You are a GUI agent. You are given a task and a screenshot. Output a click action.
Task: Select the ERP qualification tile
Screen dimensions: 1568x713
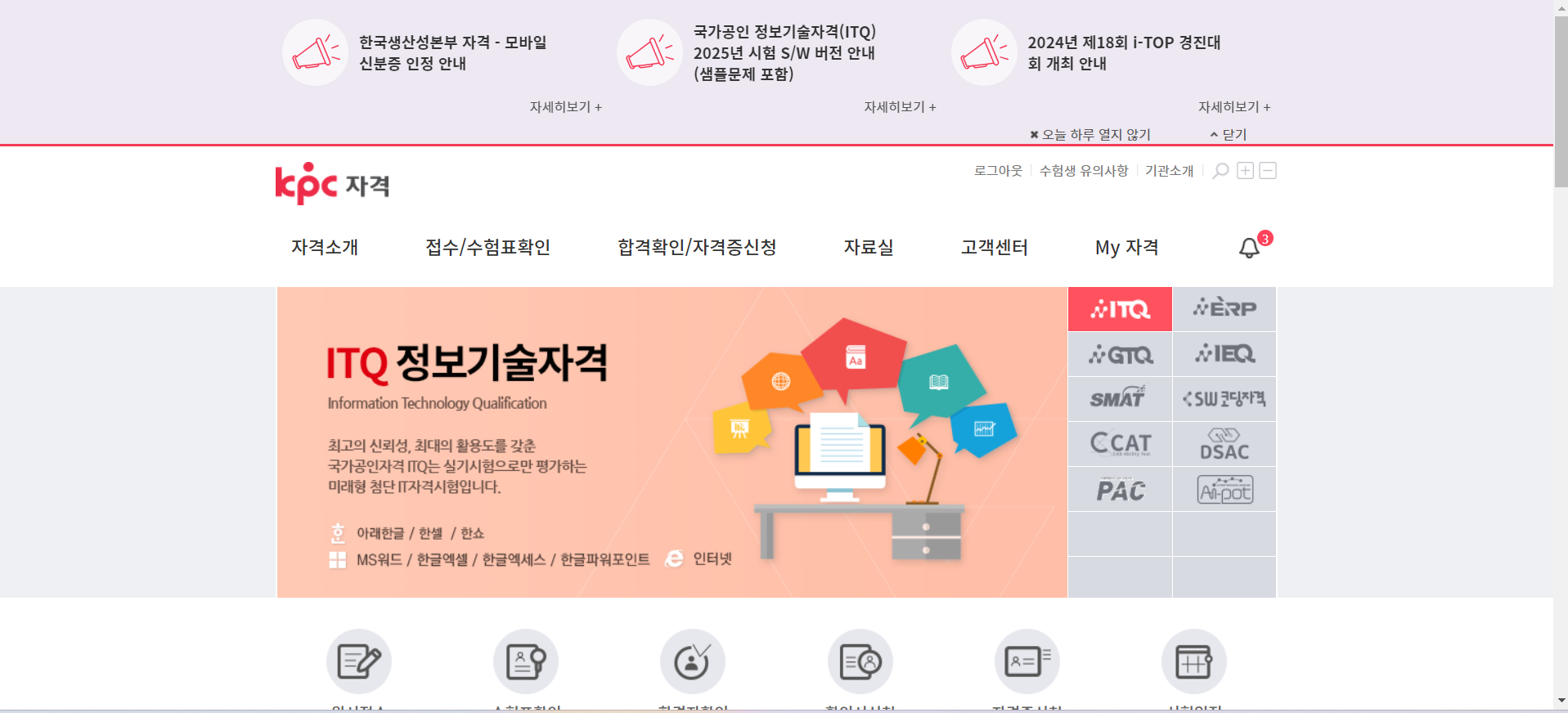pyautogui.click(x=1224, y=309)
